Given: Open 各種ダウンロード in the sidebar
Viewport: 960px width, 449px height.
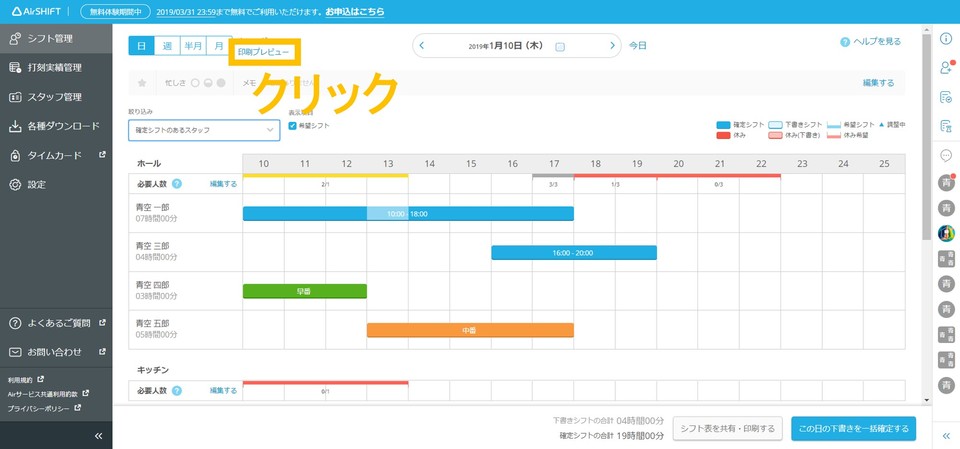Looking at the screenshot, I should (56, 126).
